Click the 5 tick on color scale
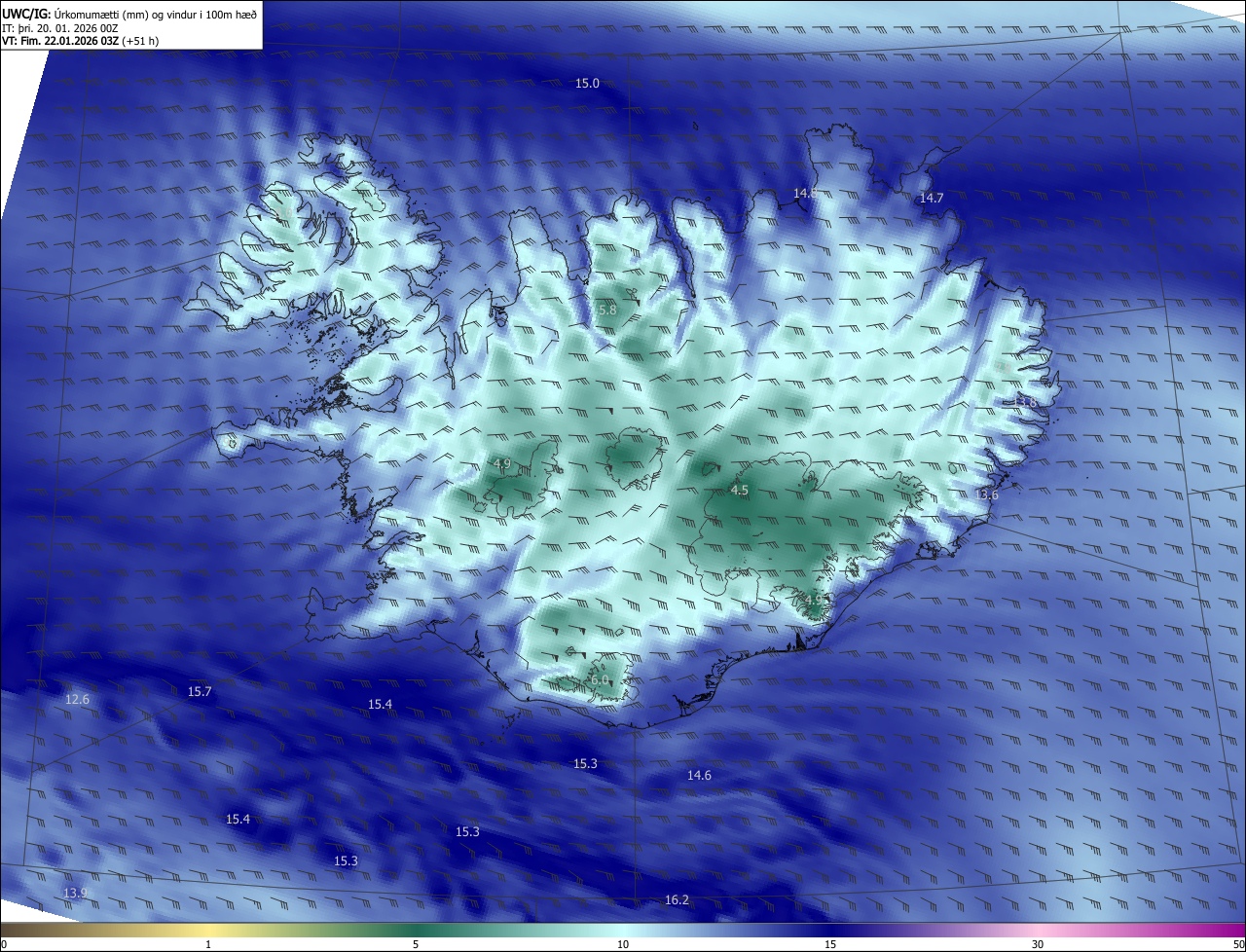 click(x=416, y=944)
